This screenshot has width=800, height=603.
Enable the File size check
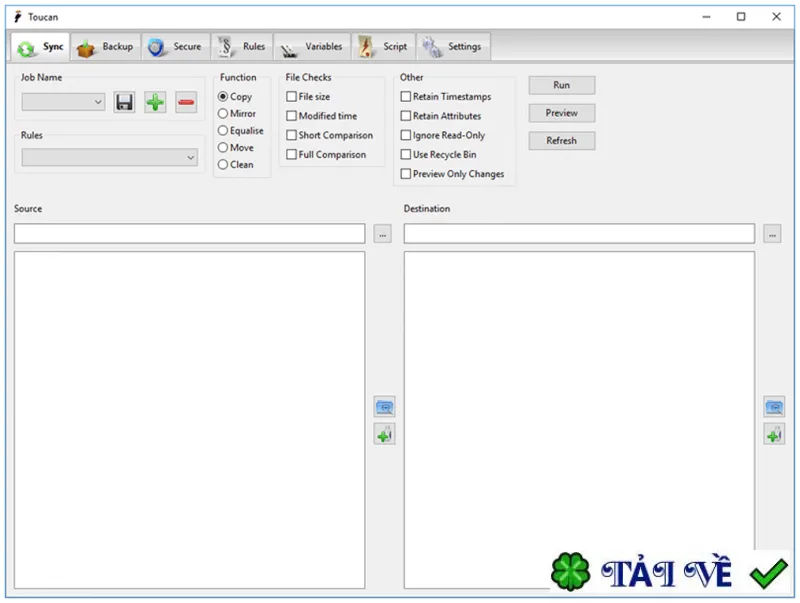308,96
